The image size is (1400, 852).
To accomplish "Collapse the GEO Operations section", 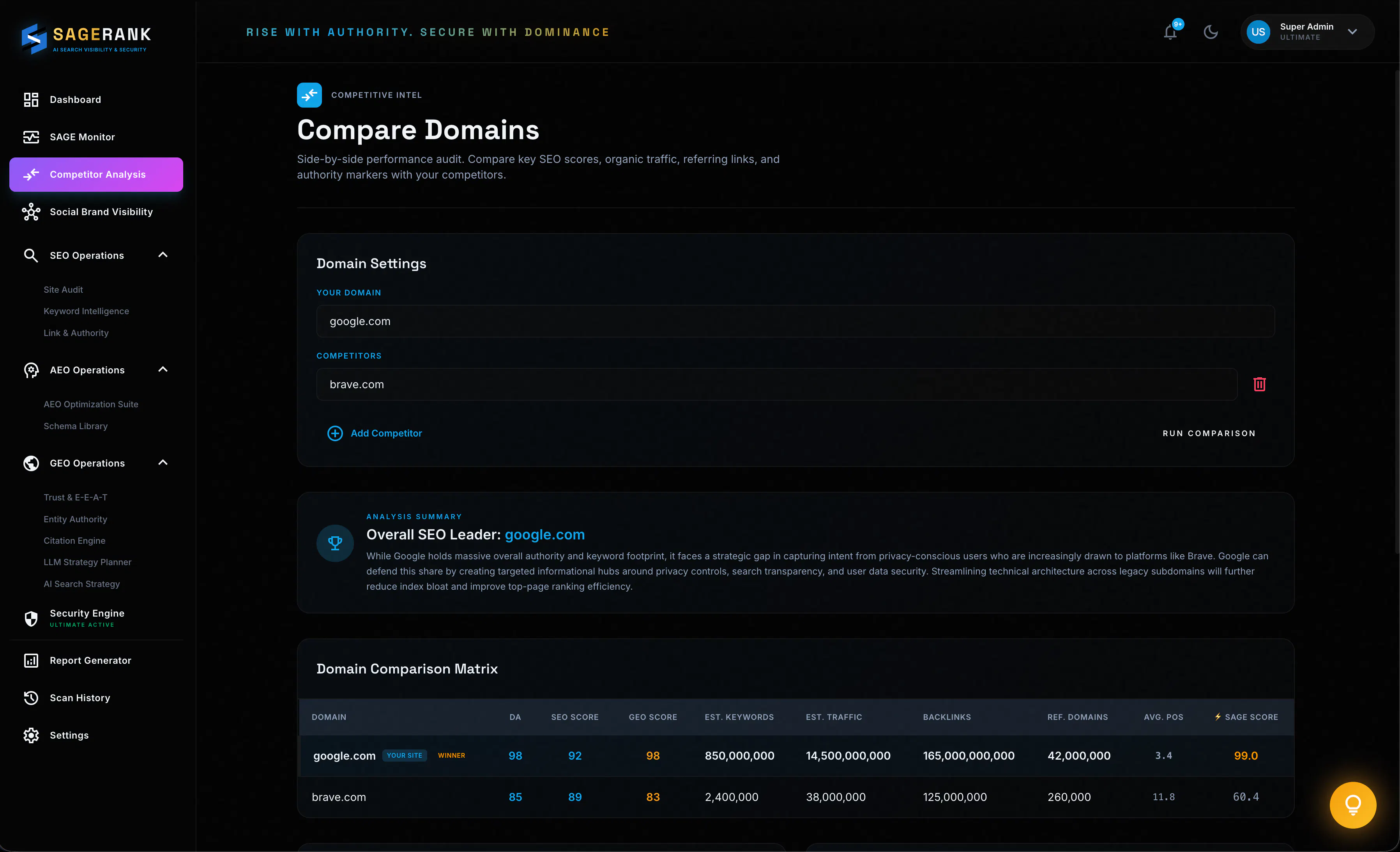I will pos(163,463).
